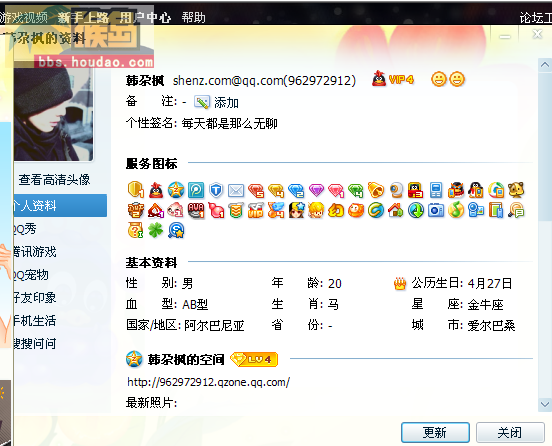Switch to the QQ秀 sidebar tab
Viewport: 552px width, 446px height.
tap(25, 229)
